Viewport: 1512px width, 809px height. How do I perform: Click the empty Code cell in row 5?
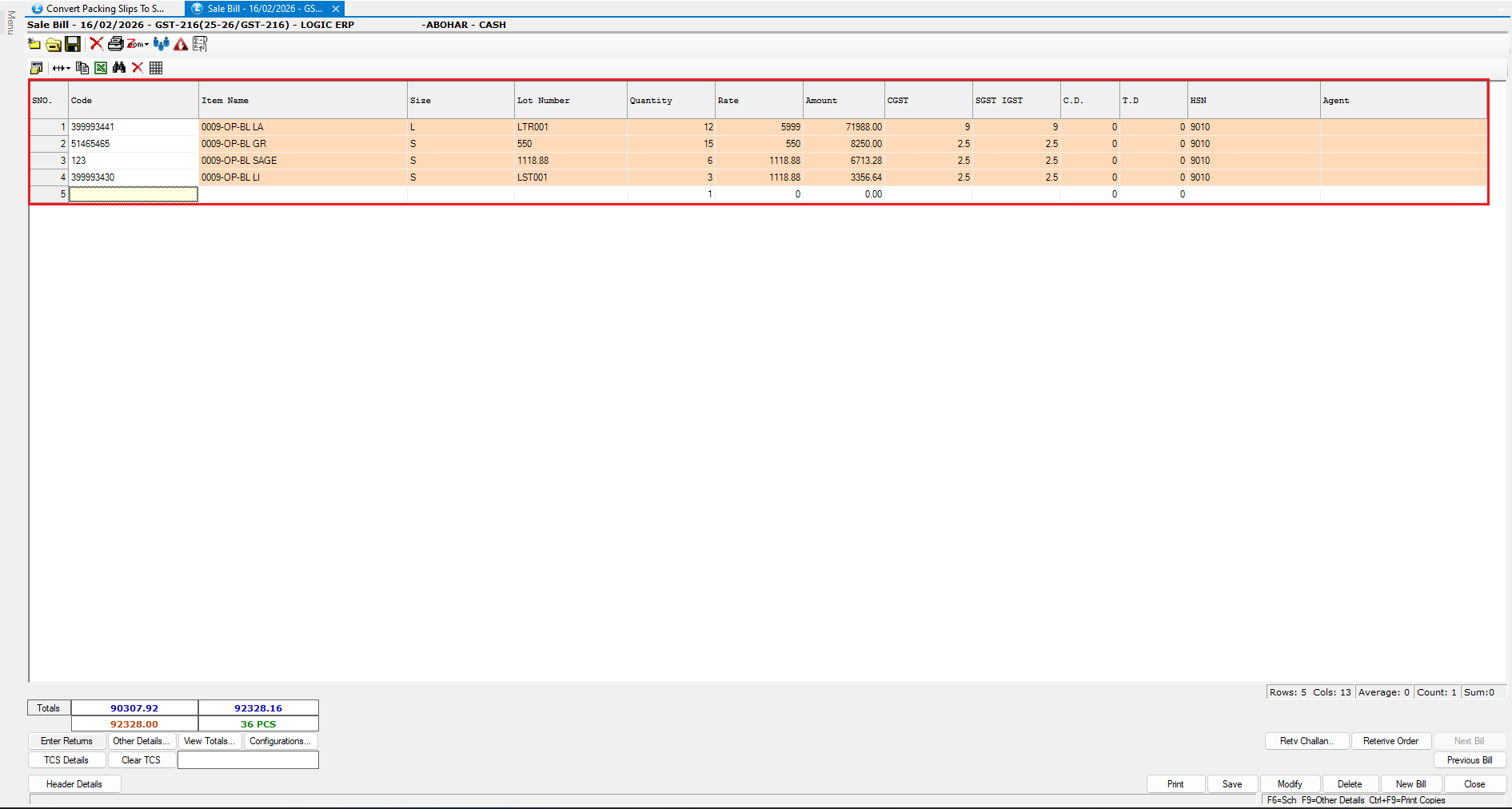[133, 194]
